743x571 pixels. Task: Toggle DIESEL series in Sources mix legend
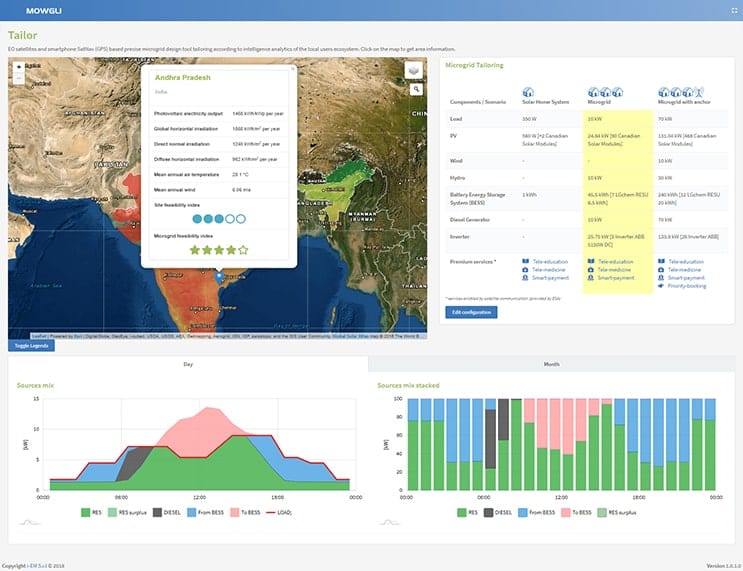(x=166, y=512)
